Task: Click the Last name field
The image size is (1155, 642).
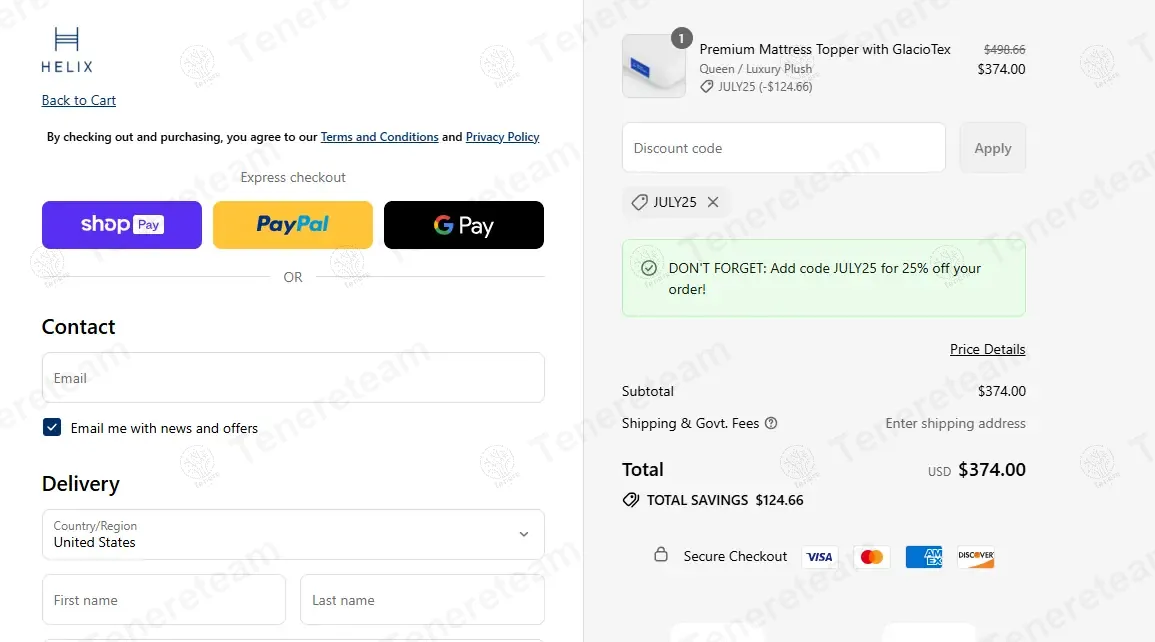Action: (422, 600)
